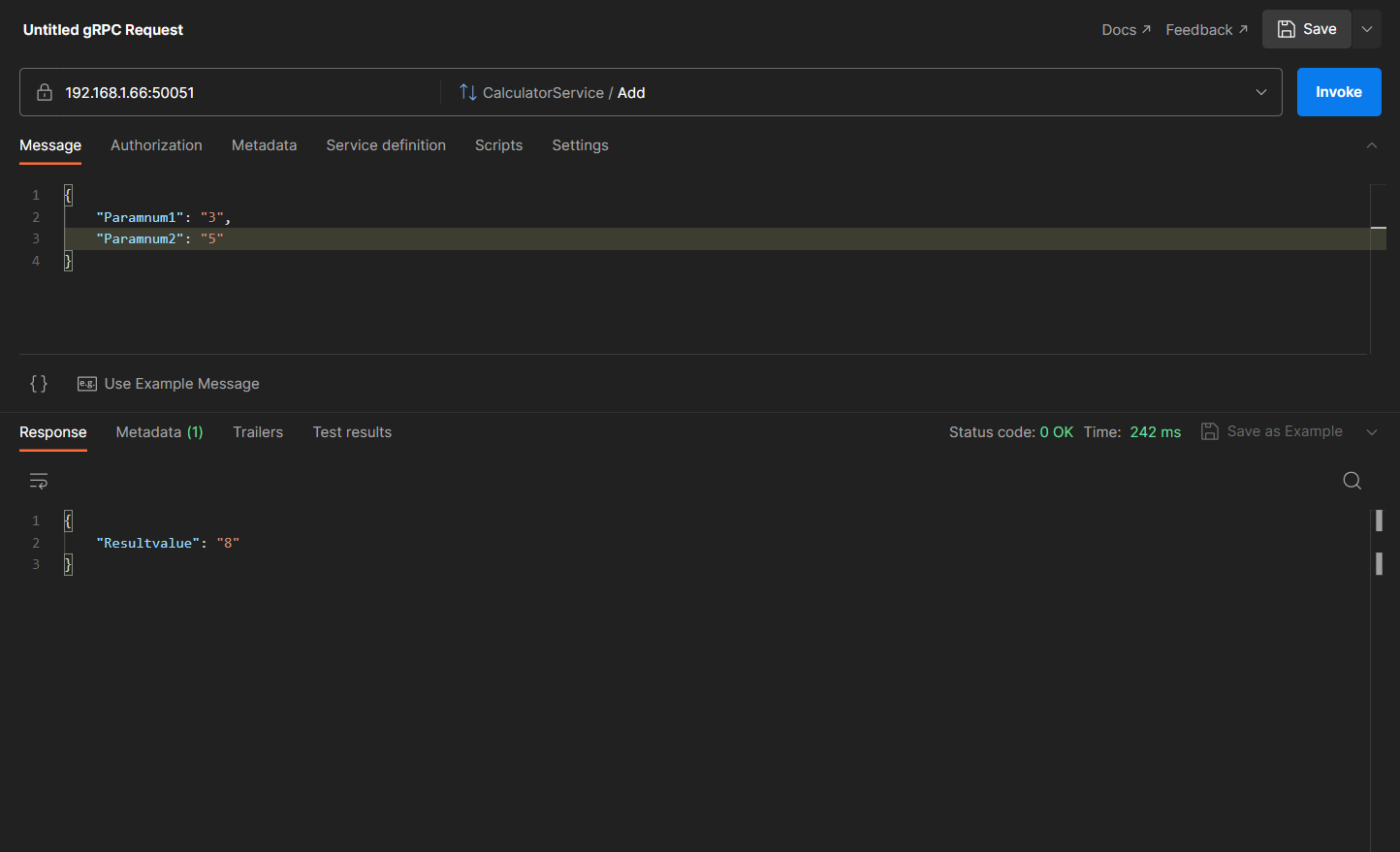Screen dimensions: 1400x852
Task: Click the response pane vertical scrollbar
Action: [x=1379, y=563]
